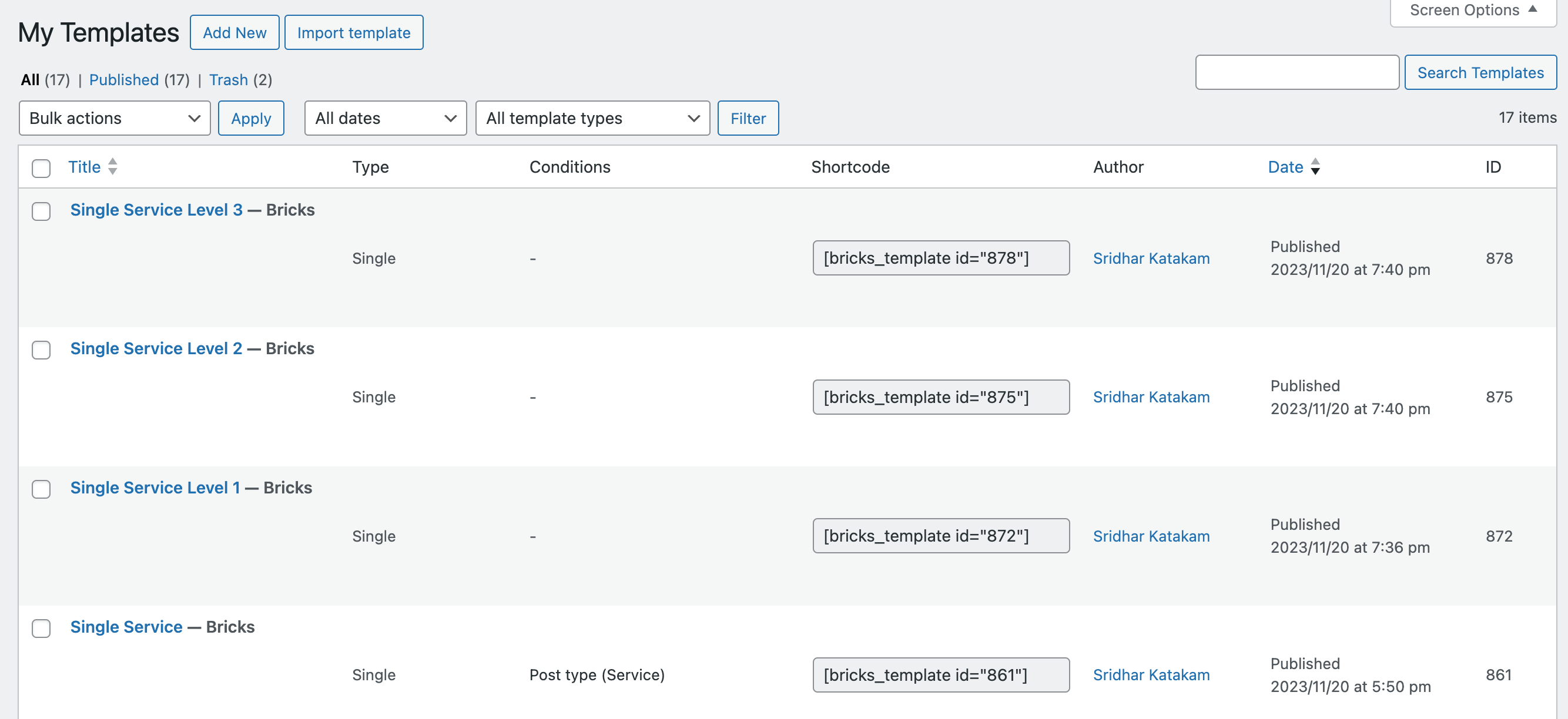Open the Bulk actions dropdown
Viewport: 1568px width, 719px height.
(115, 118)
